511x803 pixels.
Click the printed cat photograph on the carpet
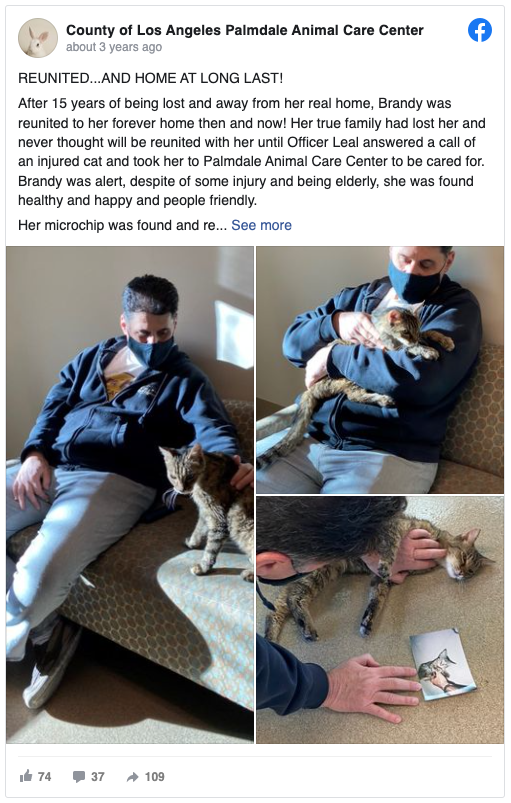pyautogui.click(x=443, y=664)
